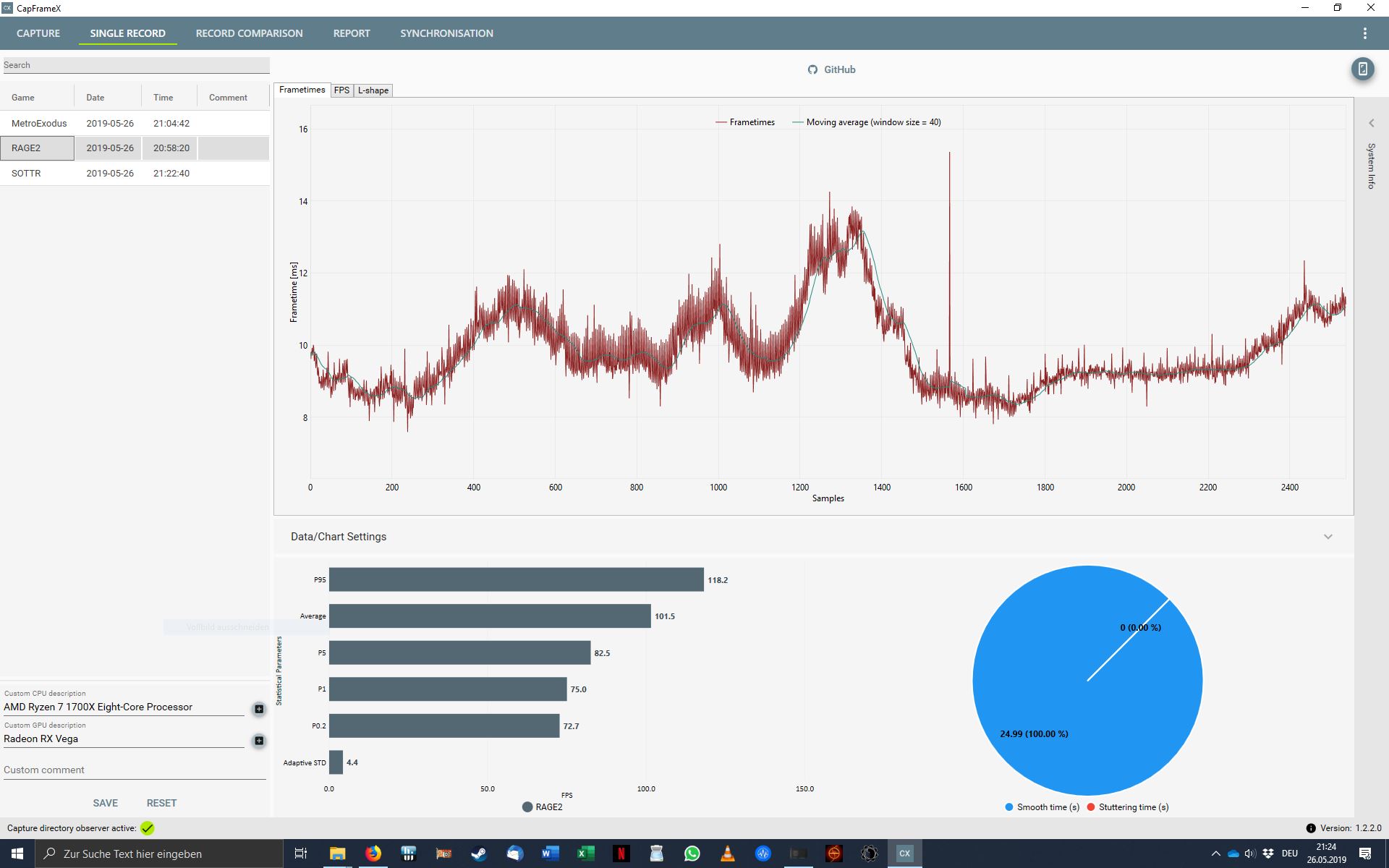Show the L-shape chart tab
The image size is (1389, 868).
click(373, 90)
